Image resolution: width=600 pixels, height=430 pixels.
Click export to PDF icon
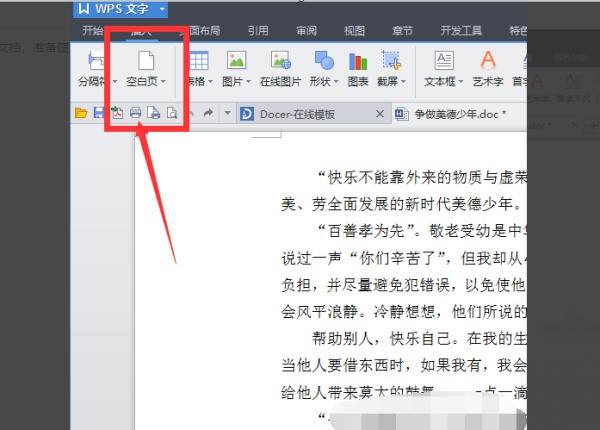click(117, 114)
